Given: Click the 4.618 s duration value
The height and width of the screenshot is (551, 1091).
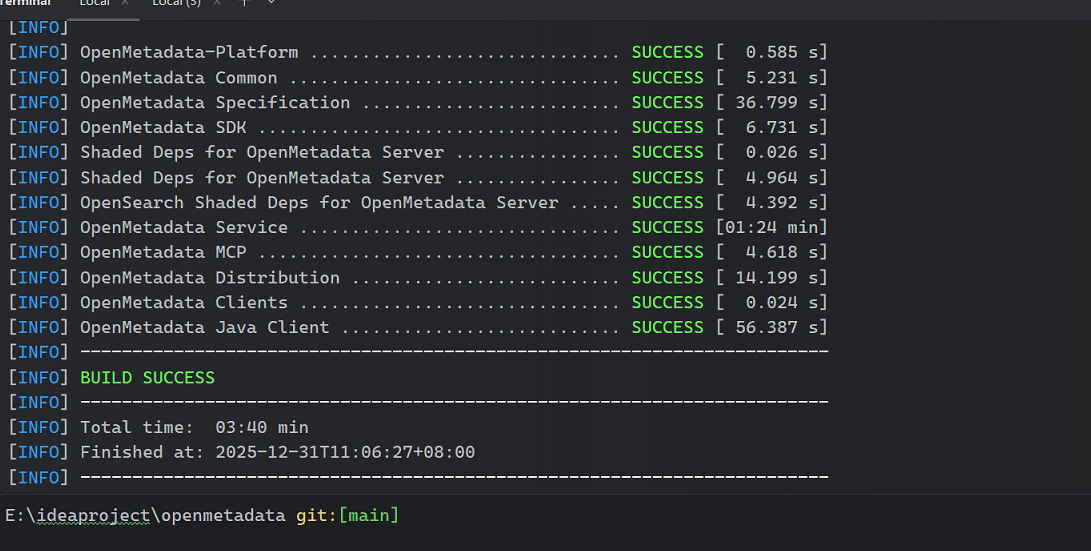Looking at the screenshot, I should coord(782,252).
